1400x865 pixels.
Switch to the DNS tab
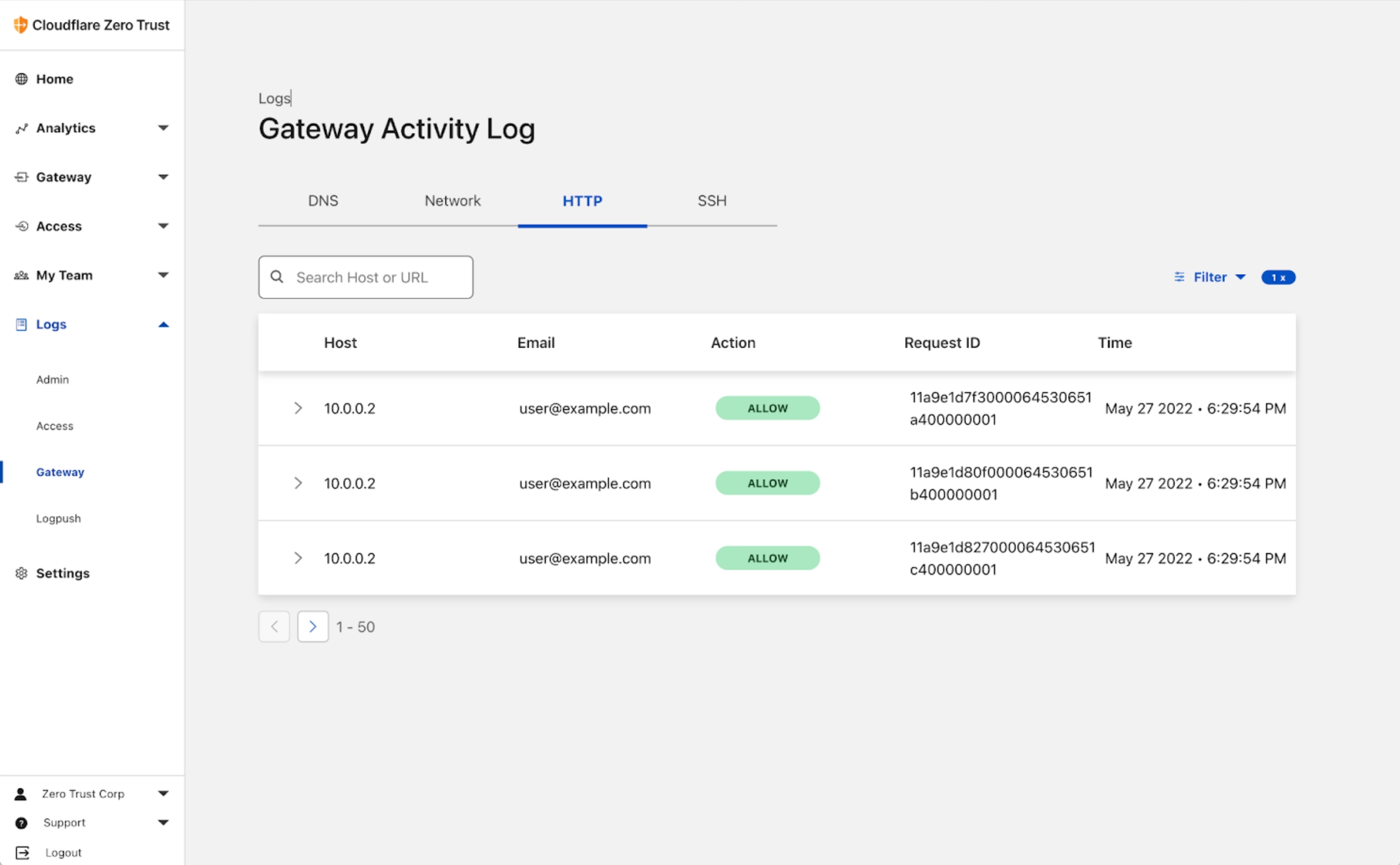pos(323,201)
